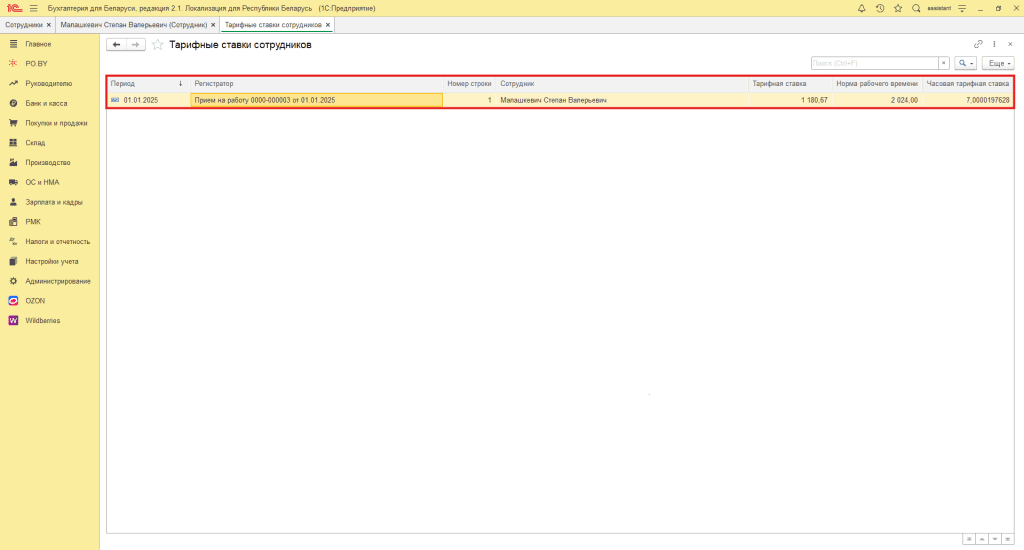Go back with the left arrow

[x=116, y=44]
